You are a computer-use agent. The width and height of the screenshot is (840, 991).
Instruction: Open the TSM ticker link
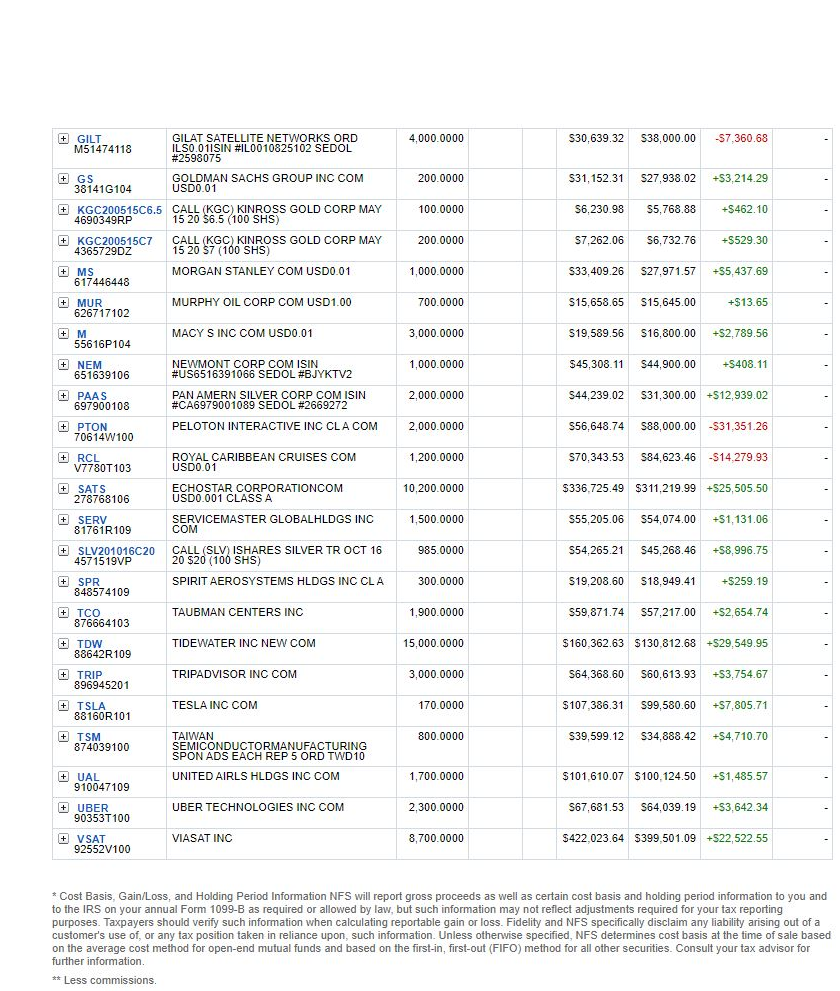point(89,737)
